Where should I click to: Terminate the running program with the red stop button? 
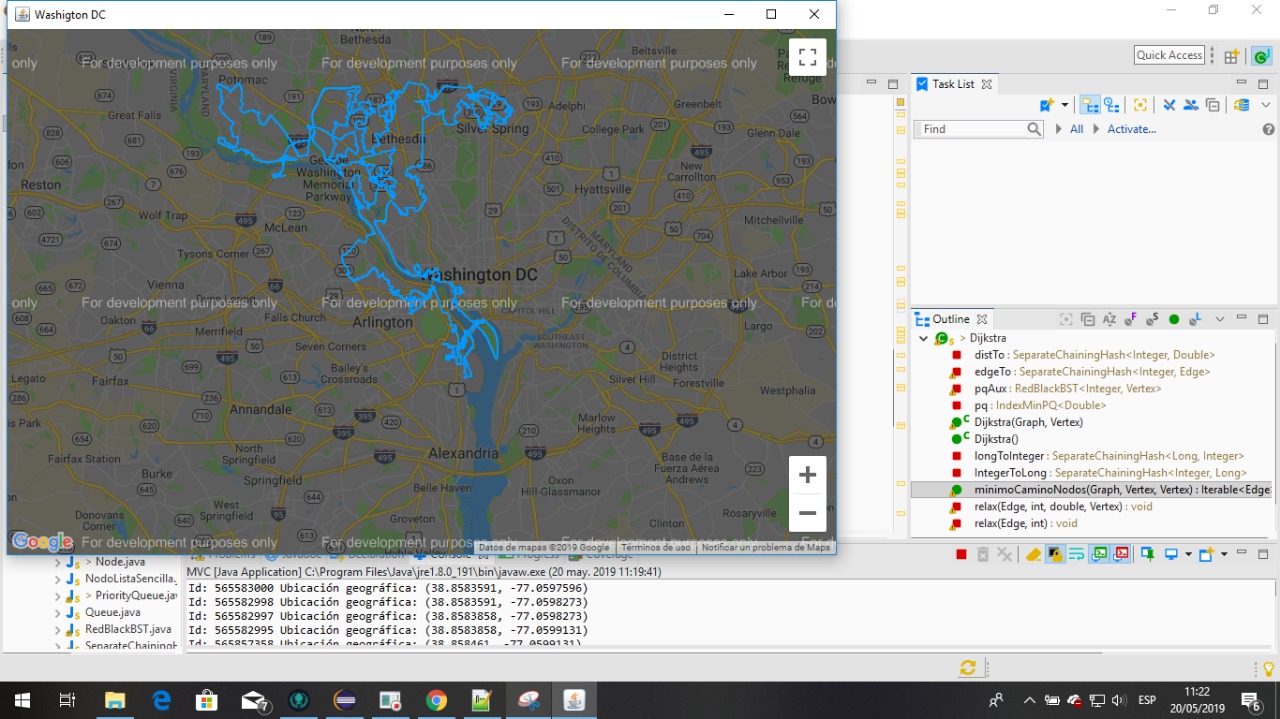tap(961, 554)
